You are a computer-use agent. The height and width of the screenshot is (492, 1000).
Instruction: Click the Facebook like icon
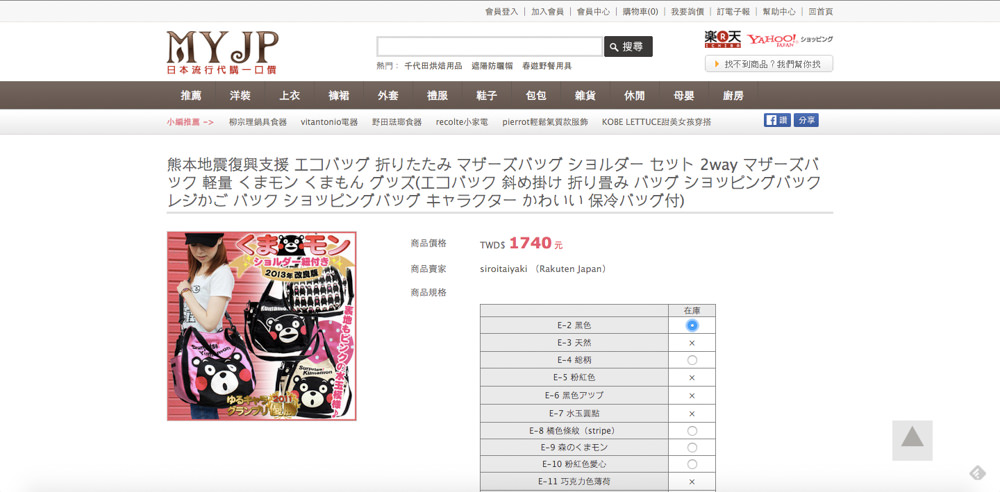[777, 120]
